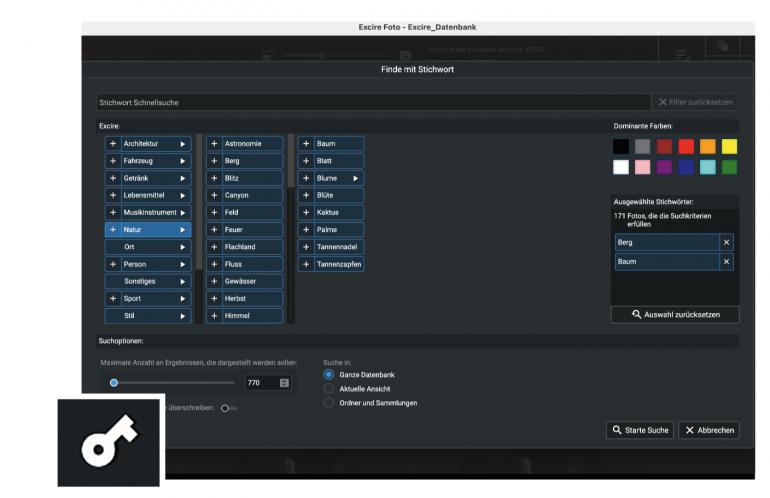Add Canyon keyword with plus icon
Image resolution: width=770 pixels, height=498 pixels.
214,195
